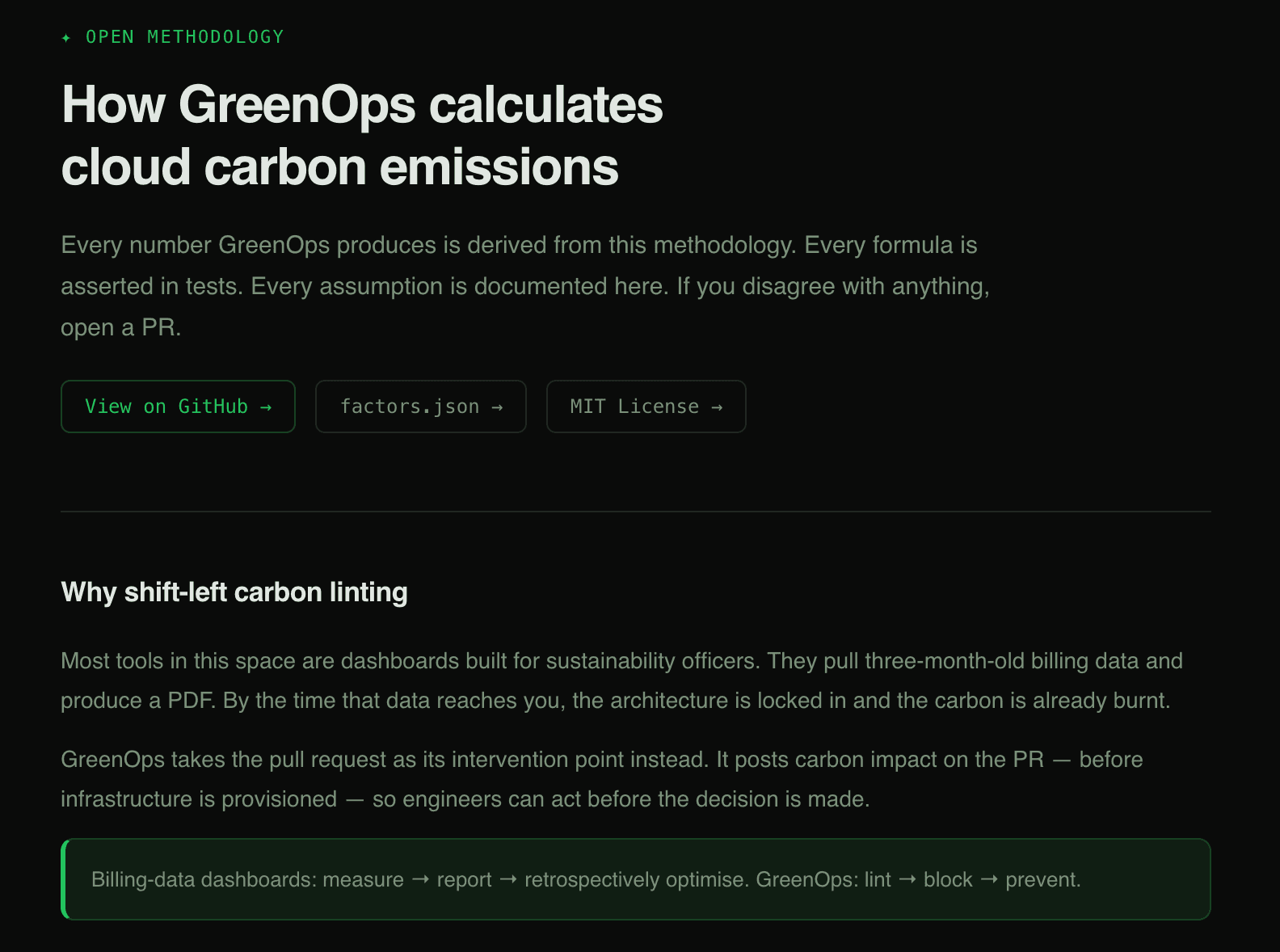The height and width of the screenshot is (952, 1280).
Task: Click the Why shift-left carbon linting heading
Action: (234, 592)
